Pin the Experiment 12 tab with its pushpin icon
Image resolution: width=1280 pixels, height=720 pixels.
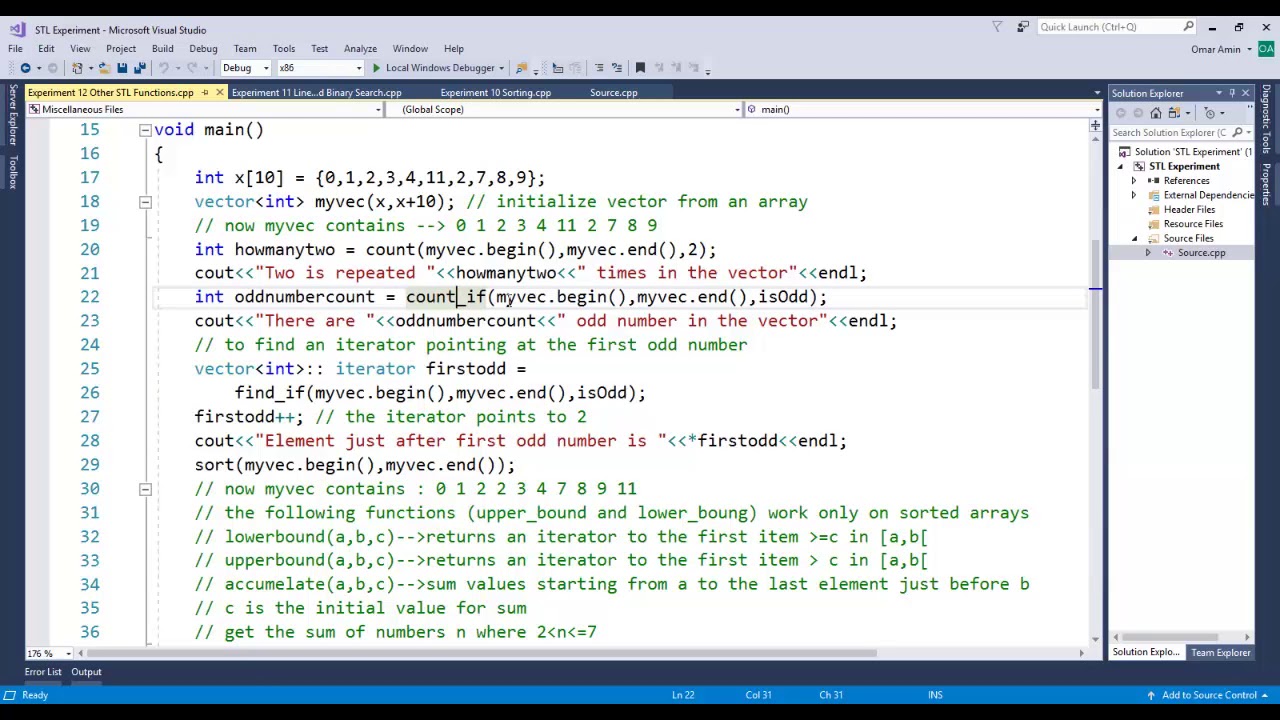pos(205,93)
